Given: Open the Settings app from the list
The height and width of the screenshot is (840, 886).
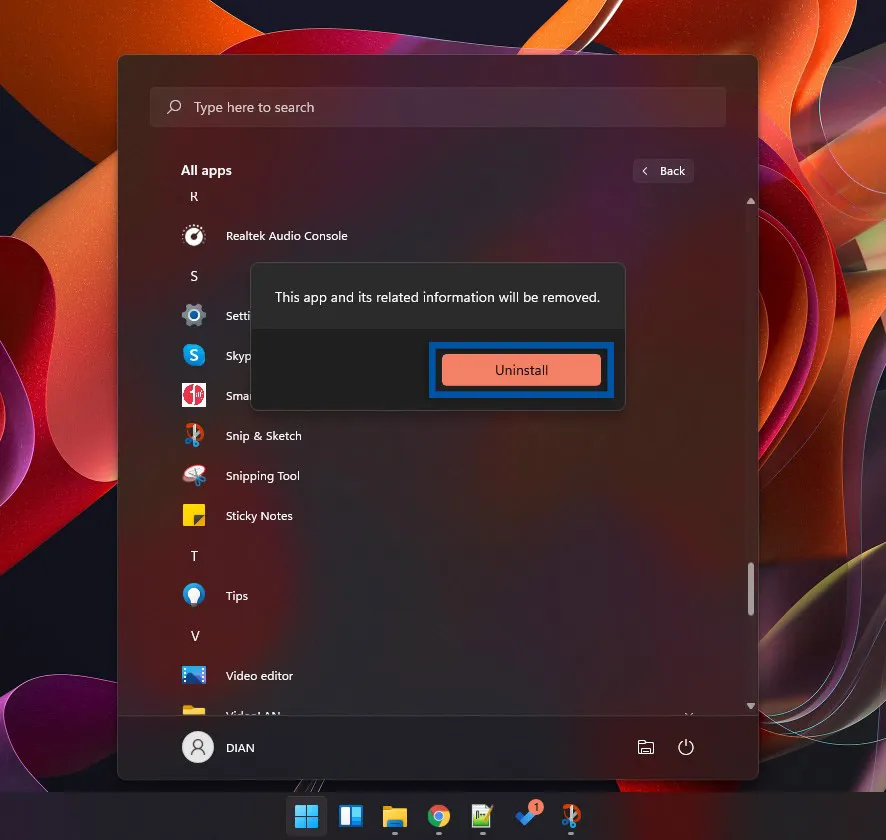Looking at the screenshot, I should [x=240, y=315].
